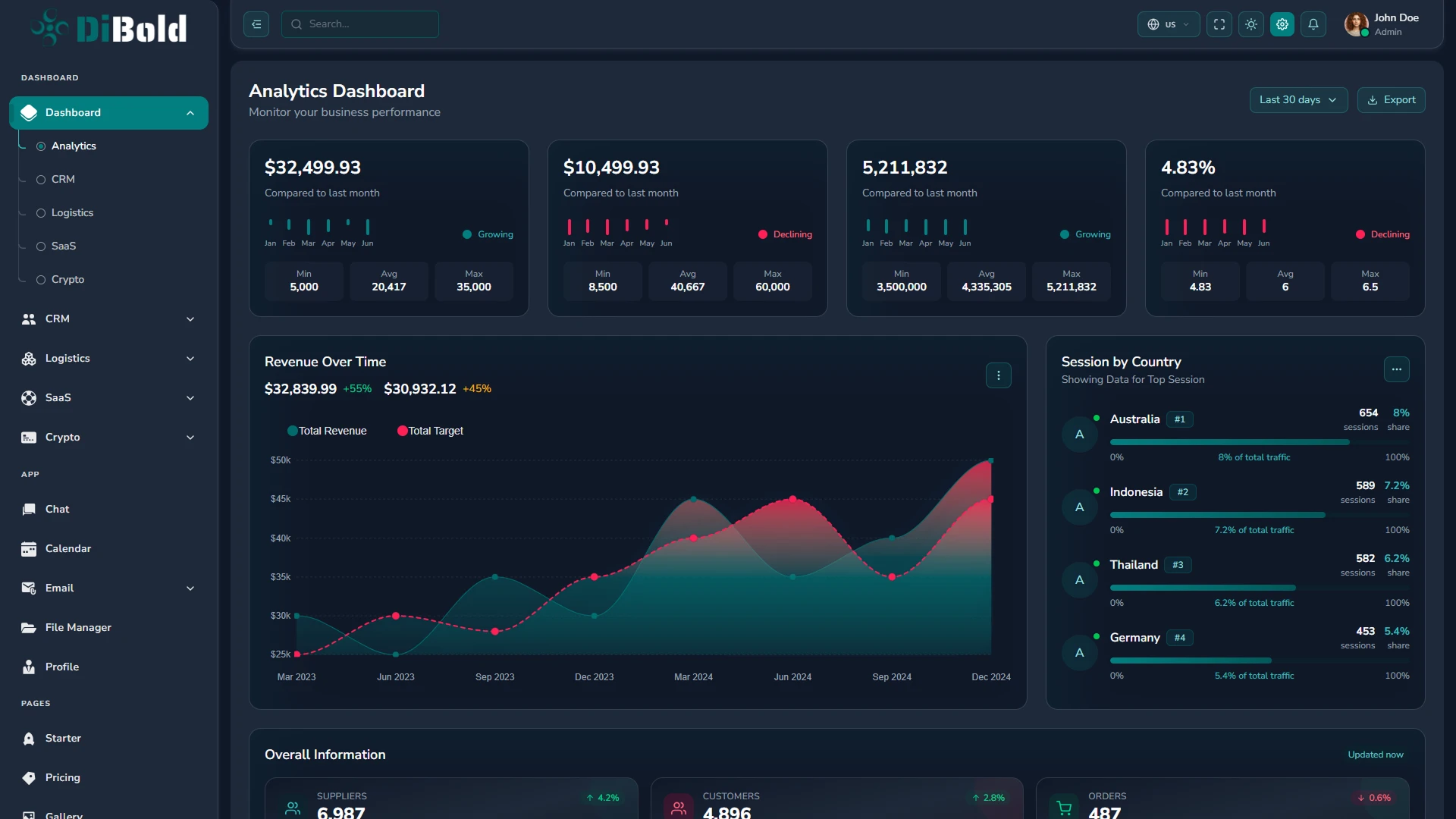The height and width of the screenshot is (819, 1456).
Task: Expand the Crypto sidebar menu chevron
Action: (x=190, y=438)
